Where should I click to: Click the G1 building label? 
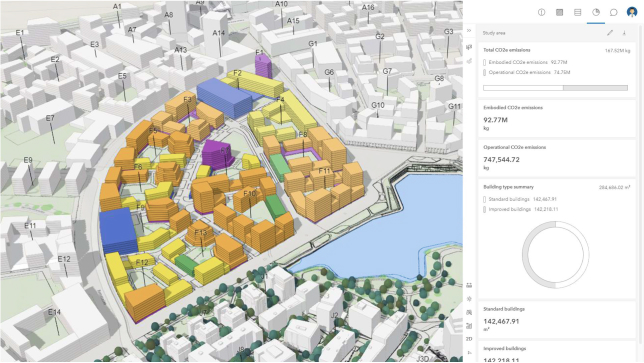click(313, 44)
